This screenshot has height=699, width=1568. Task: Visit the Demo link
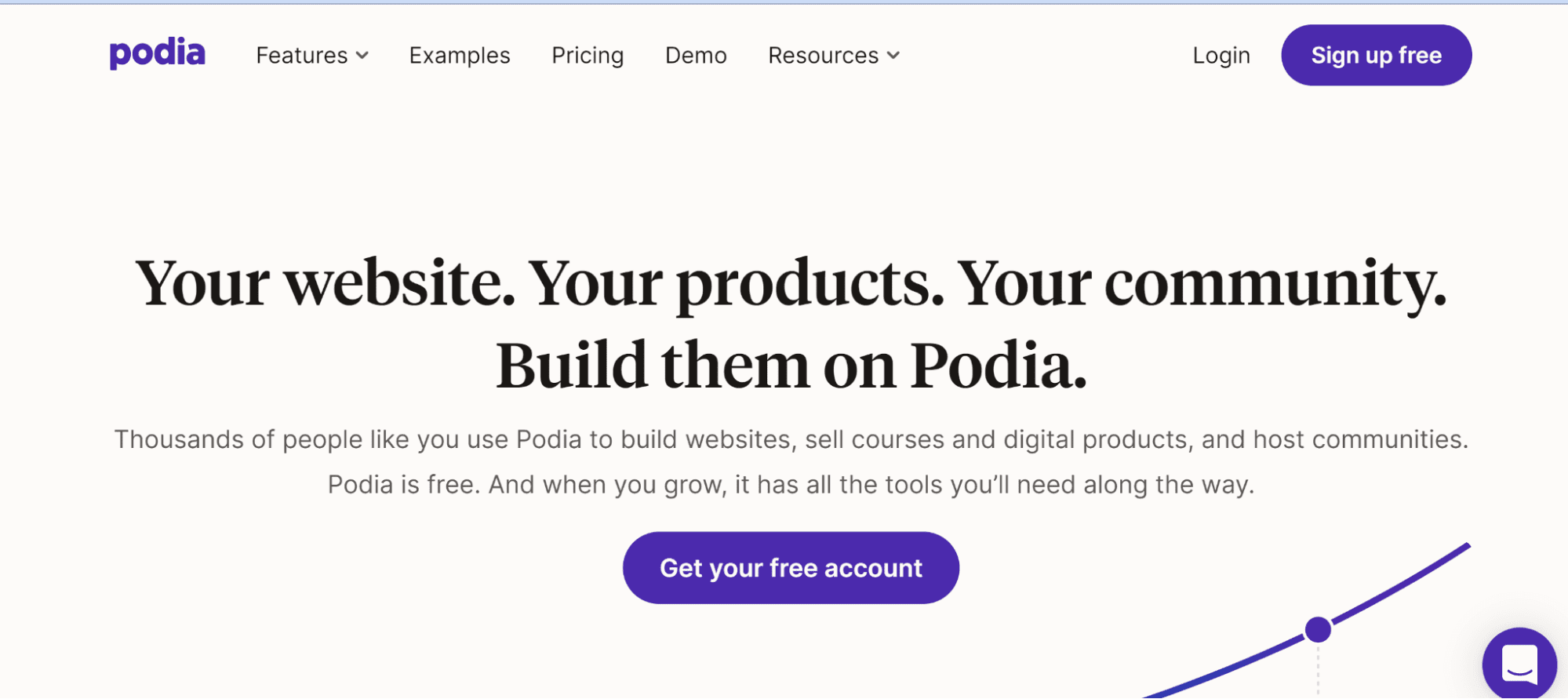point(696,56)
